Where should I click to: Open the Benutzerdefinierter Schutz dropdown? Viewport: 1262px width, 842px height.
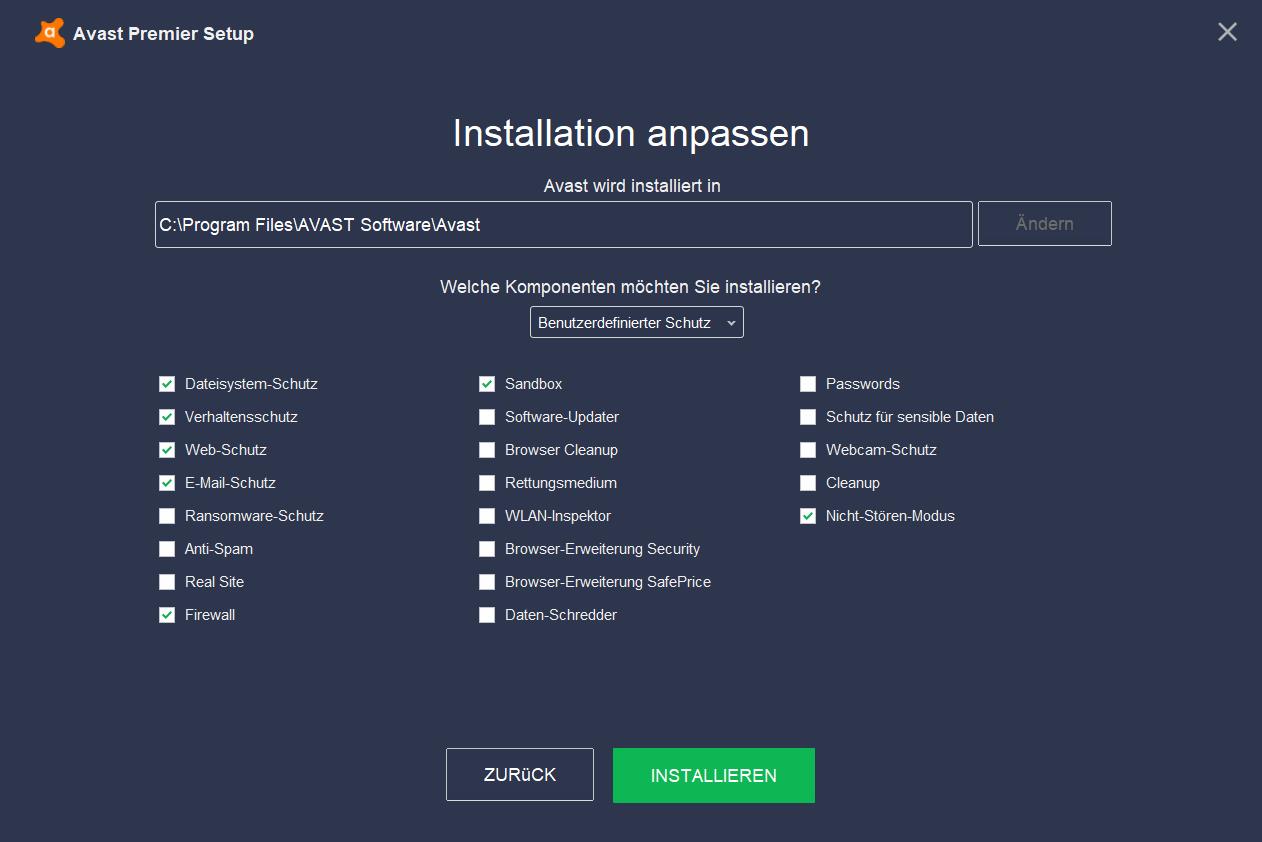point(637,322)
